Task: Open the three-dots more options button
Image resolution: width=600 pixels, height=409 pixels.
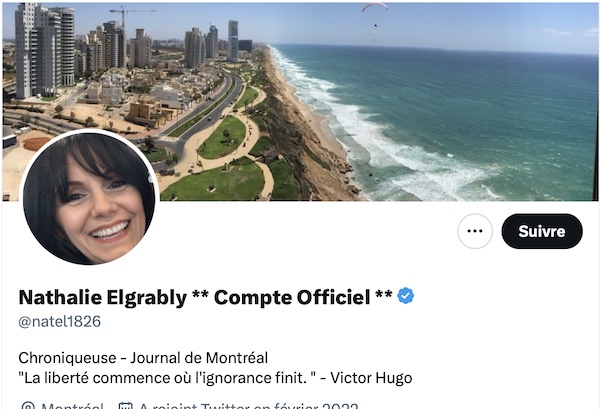Action: (475, 231)
